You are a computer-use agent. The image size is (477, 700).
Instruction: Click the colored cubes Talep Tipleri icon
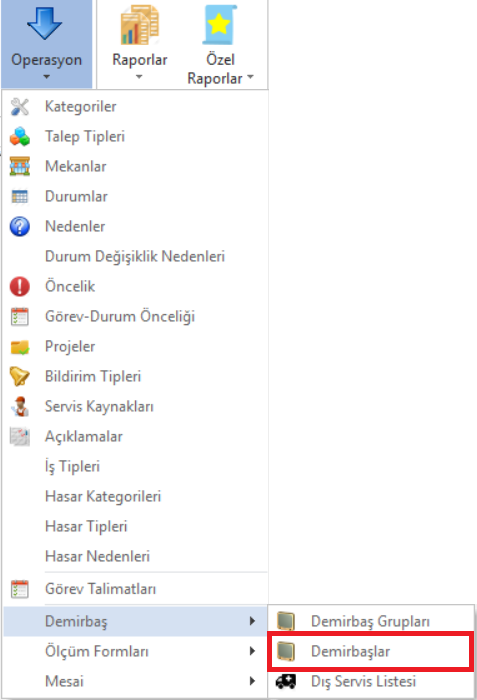tap(20, 137)
